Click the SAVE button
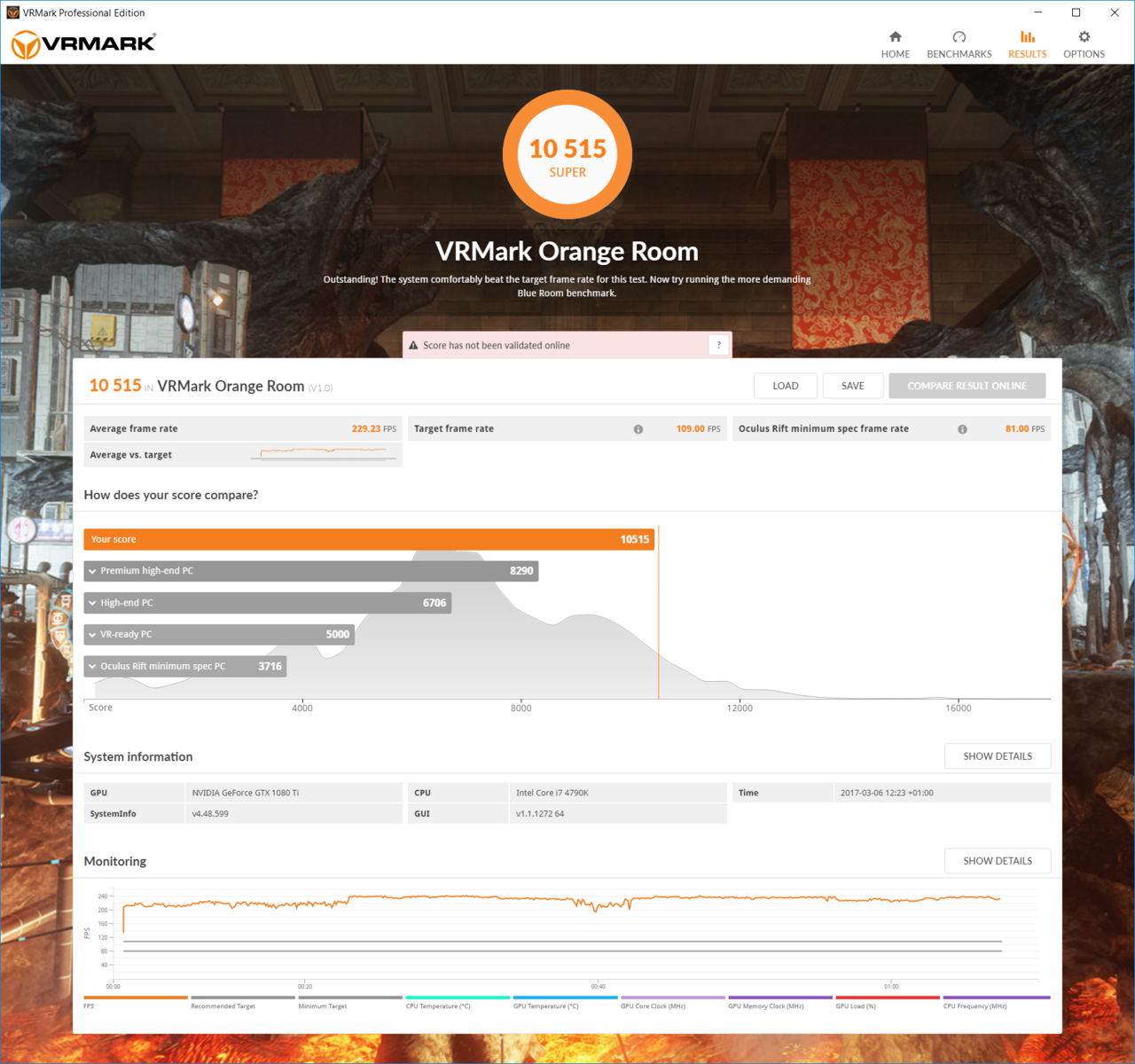The height and width of the screenshot is (1064, 1135). [853, 386]
